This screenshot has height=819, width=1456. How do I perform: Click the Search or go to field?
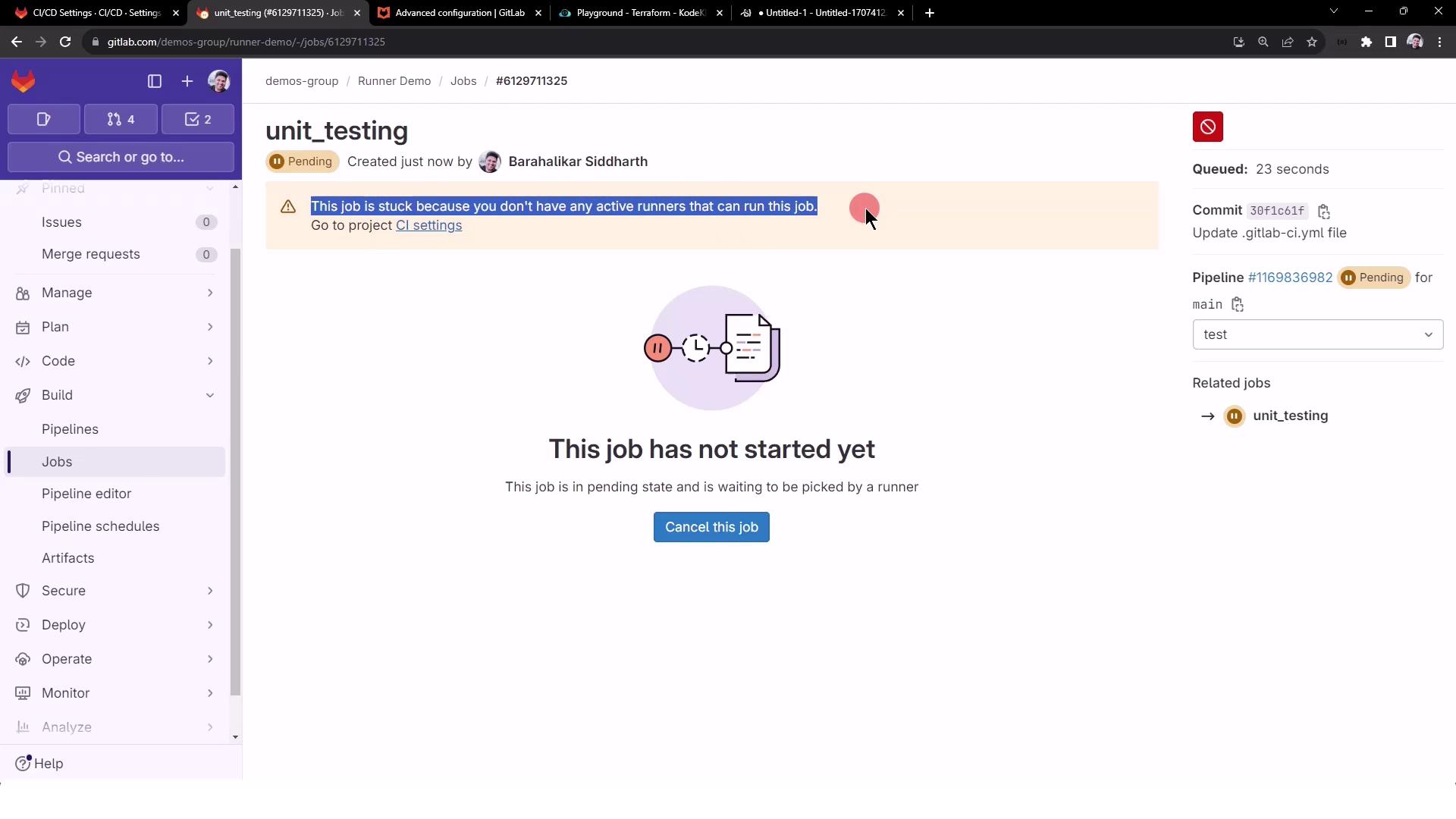pos(121,157)
